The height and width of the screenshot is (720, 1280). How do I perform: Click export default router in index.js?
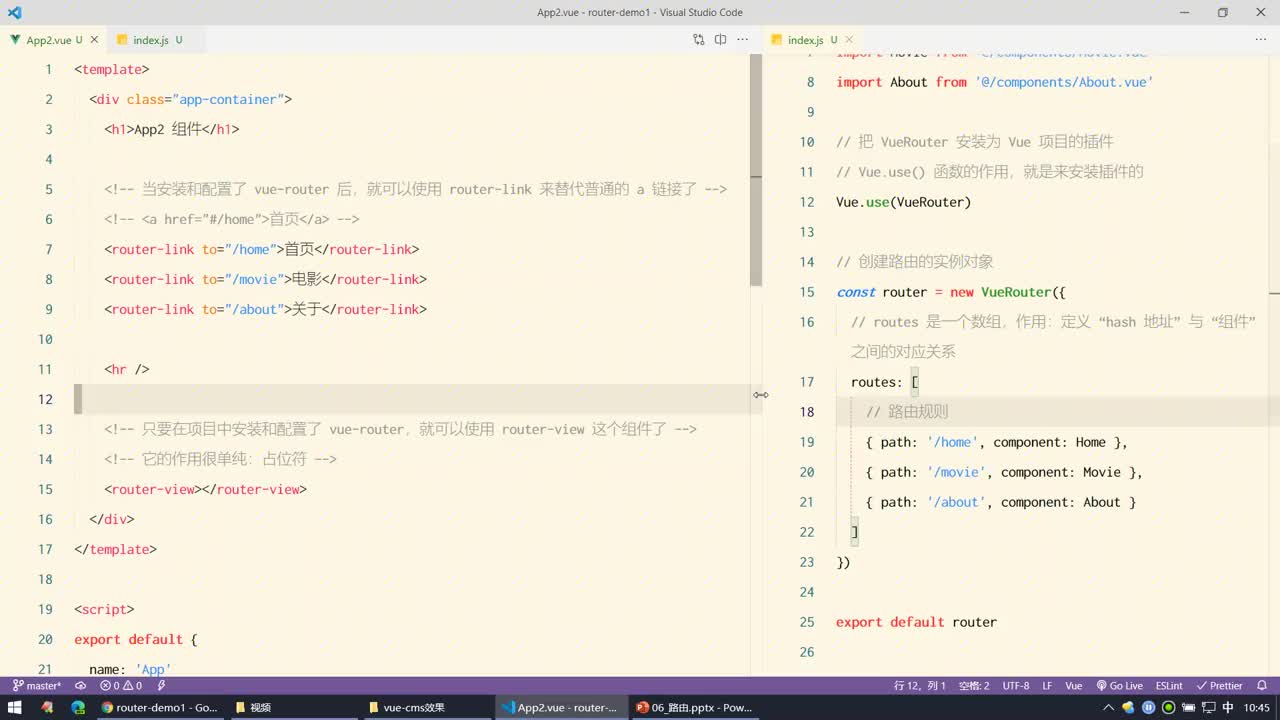coord(916,622)
